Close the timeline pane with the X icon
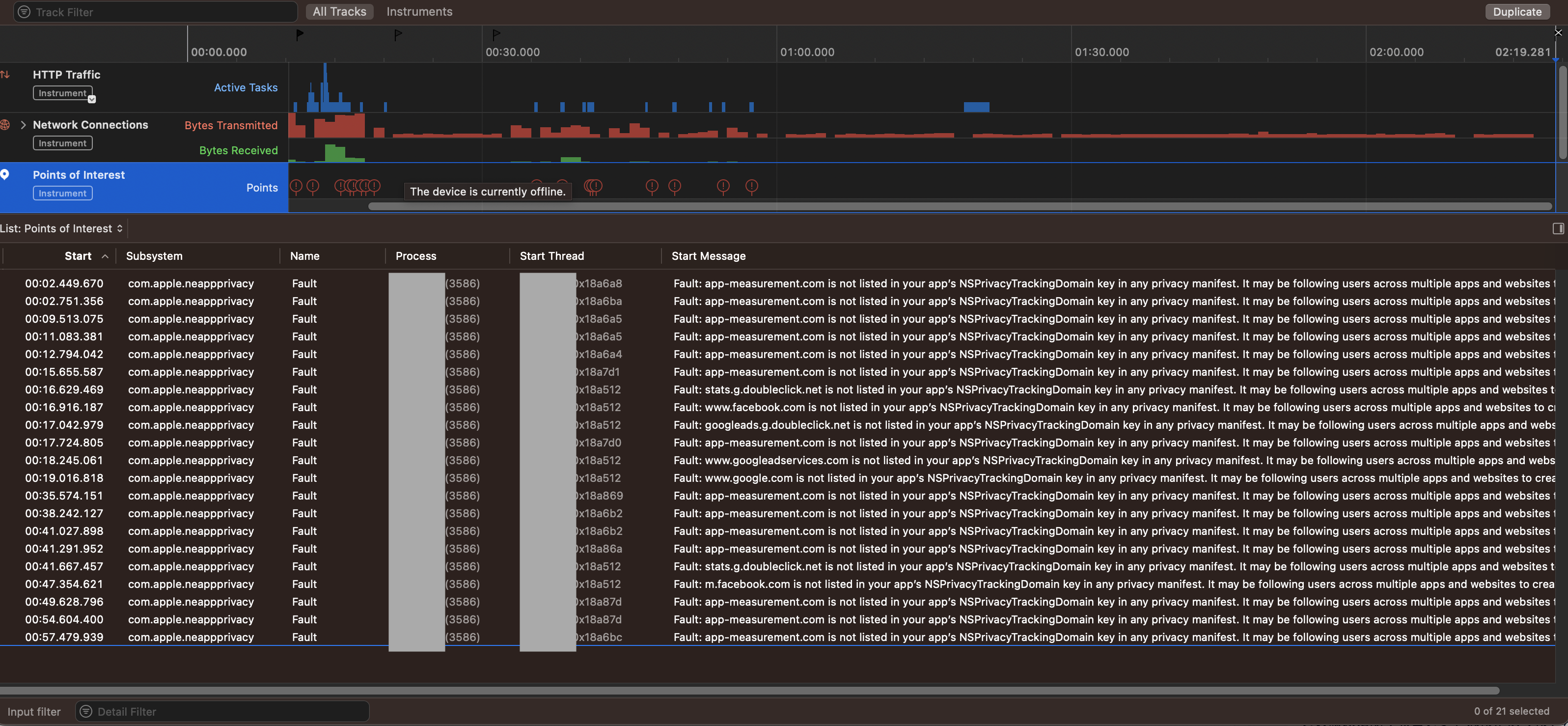The image size is (1568, 726). coord(1558,32)
